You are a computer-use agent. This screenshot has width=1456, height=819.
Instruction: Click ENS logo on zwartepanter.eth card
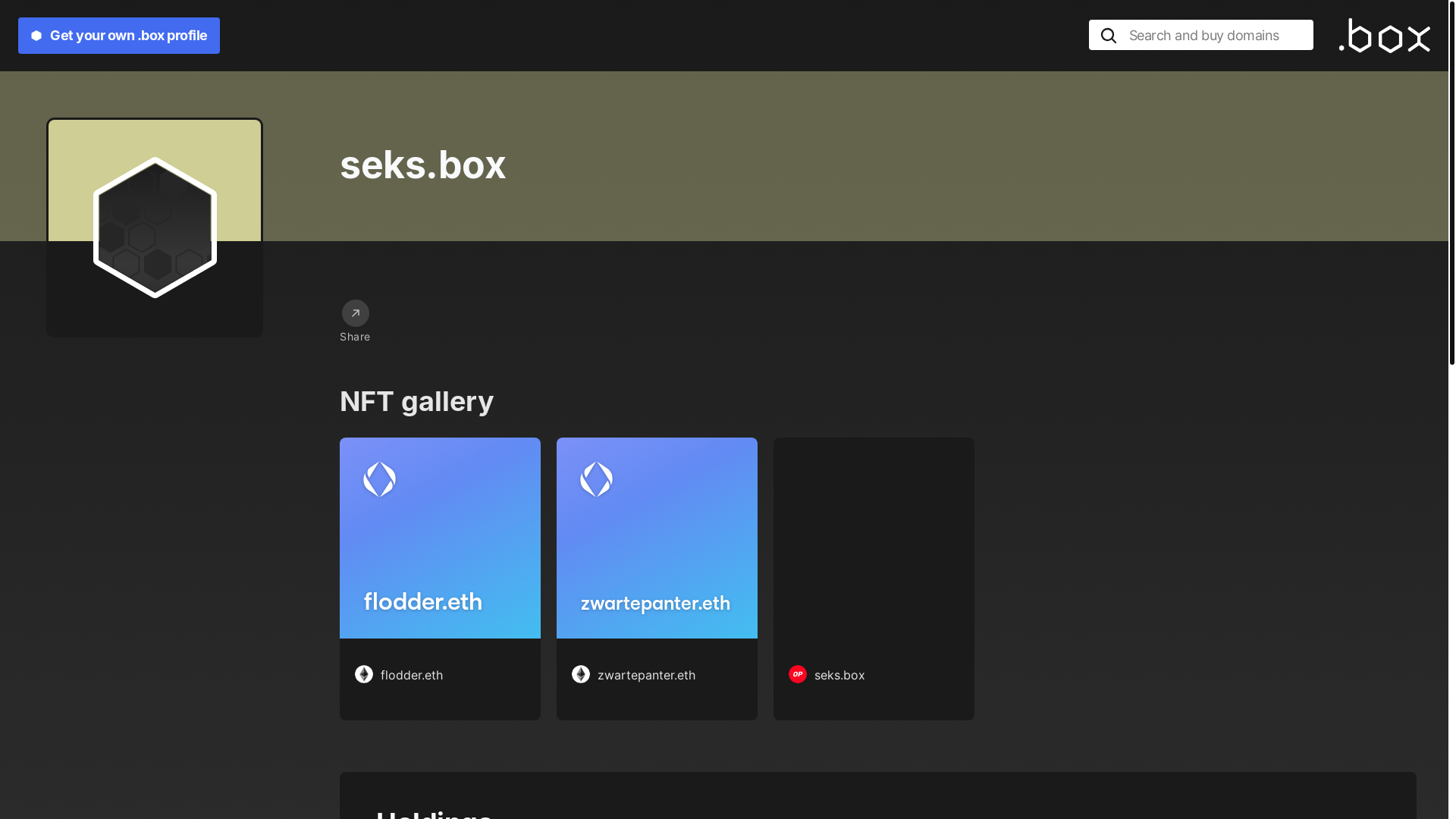tap(597, 479)
